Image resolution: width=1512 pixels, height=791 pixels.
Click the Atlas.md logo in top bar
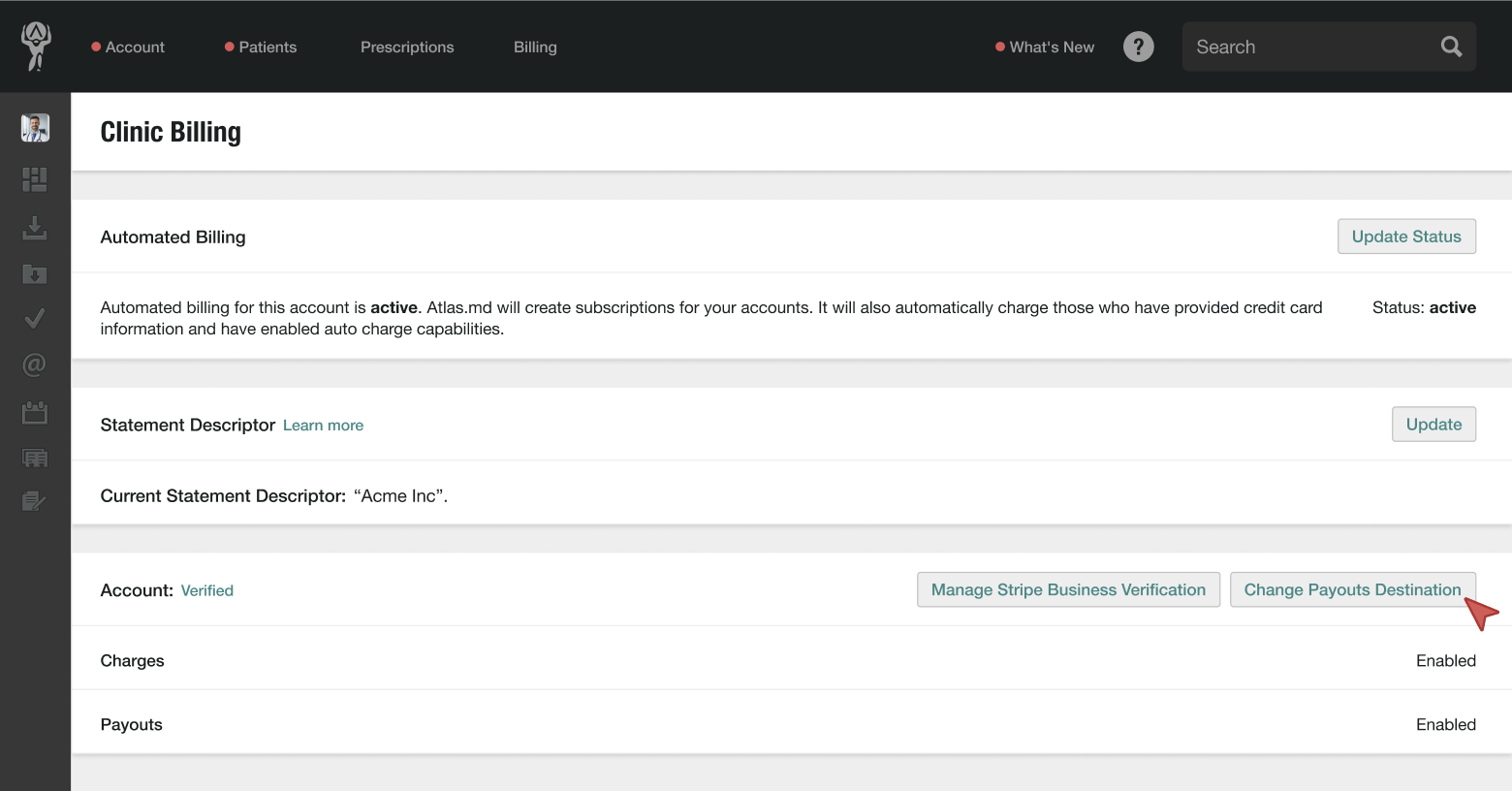tap(35, 46)
